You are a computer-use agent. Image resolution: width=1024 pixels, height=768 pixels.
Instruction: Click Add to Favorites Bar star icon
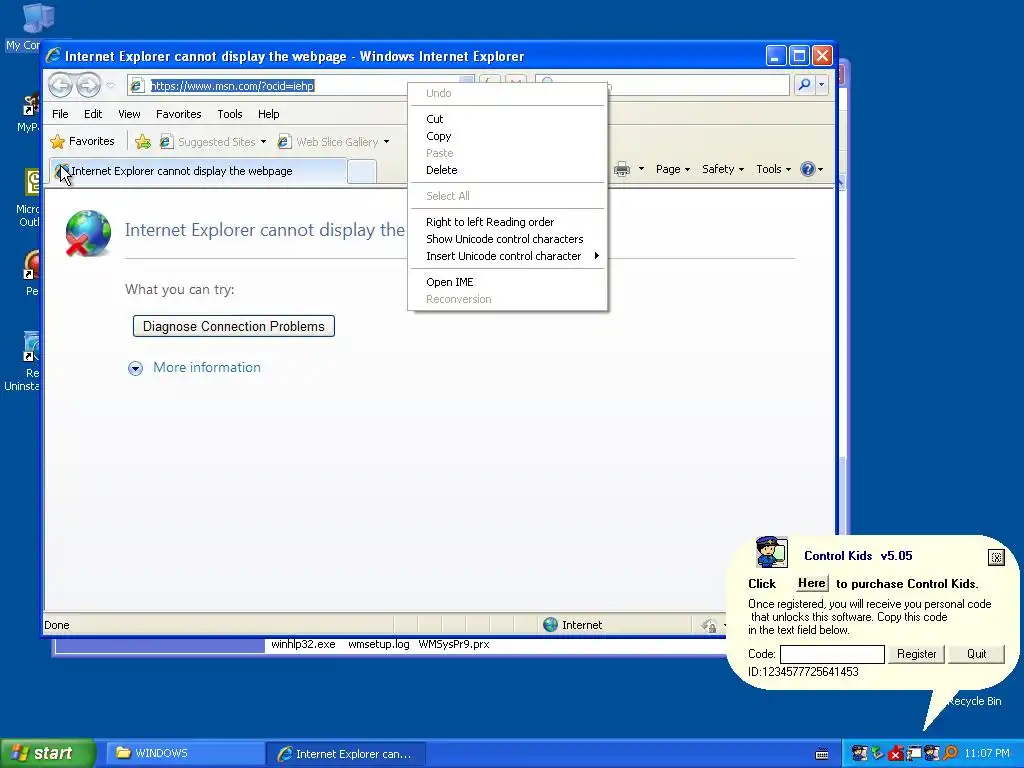coord(143,141)
